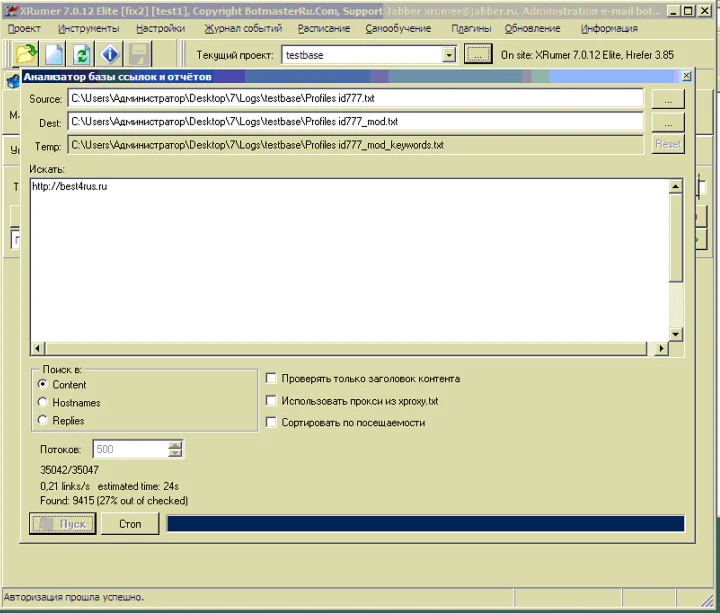Select the Hostnames search option
Screen dimensions: 720x613
[43, 402]
